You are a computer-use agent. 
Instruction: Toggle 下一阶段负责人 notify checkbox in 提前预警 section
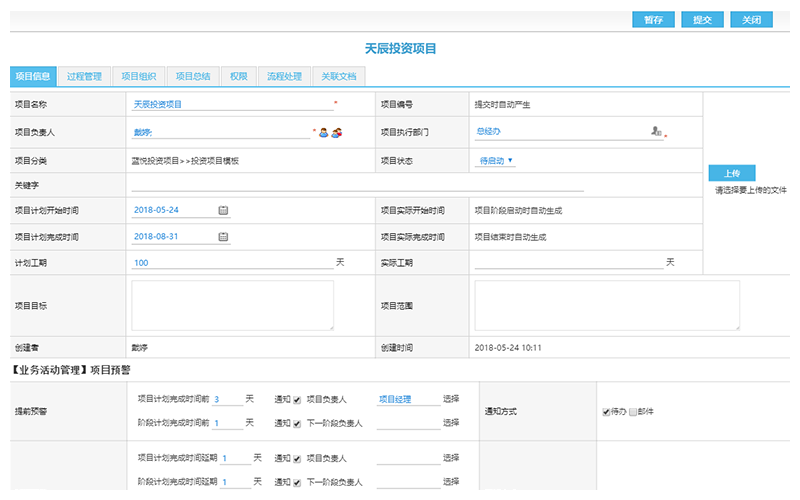point(297,423)
